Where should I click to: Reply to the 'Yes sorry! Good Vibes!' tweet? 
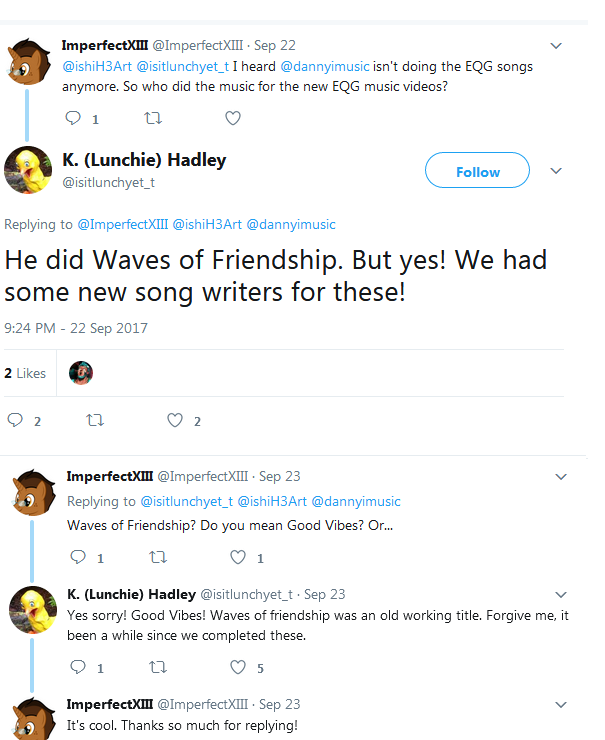coord(77,667)
